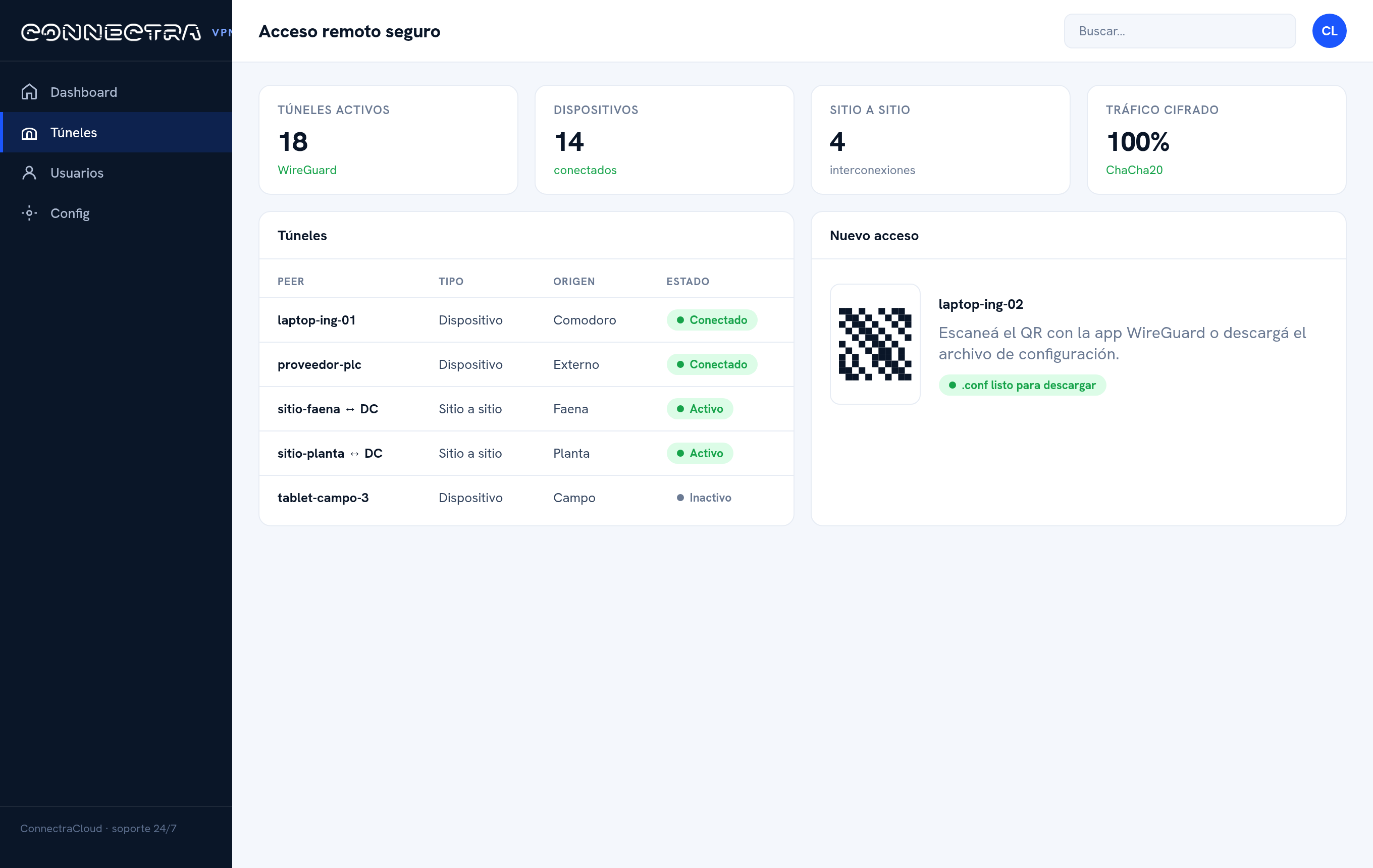Image resolution: width=1373 pixels, height=868 pixels.
Task: Click the Dashboard home icon
Action: coord(29,92)
